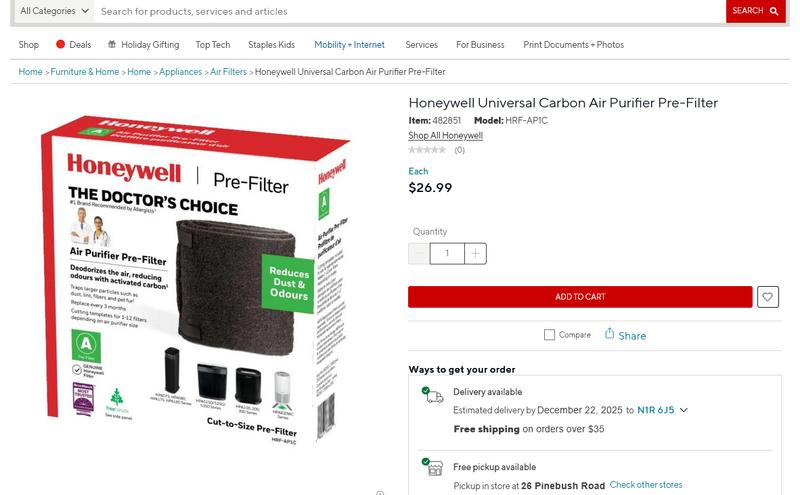Image resolution: width=800 pixels, height=495 pixels.
Task: Click the plus quantity stepper
Action: coord(475,254)
